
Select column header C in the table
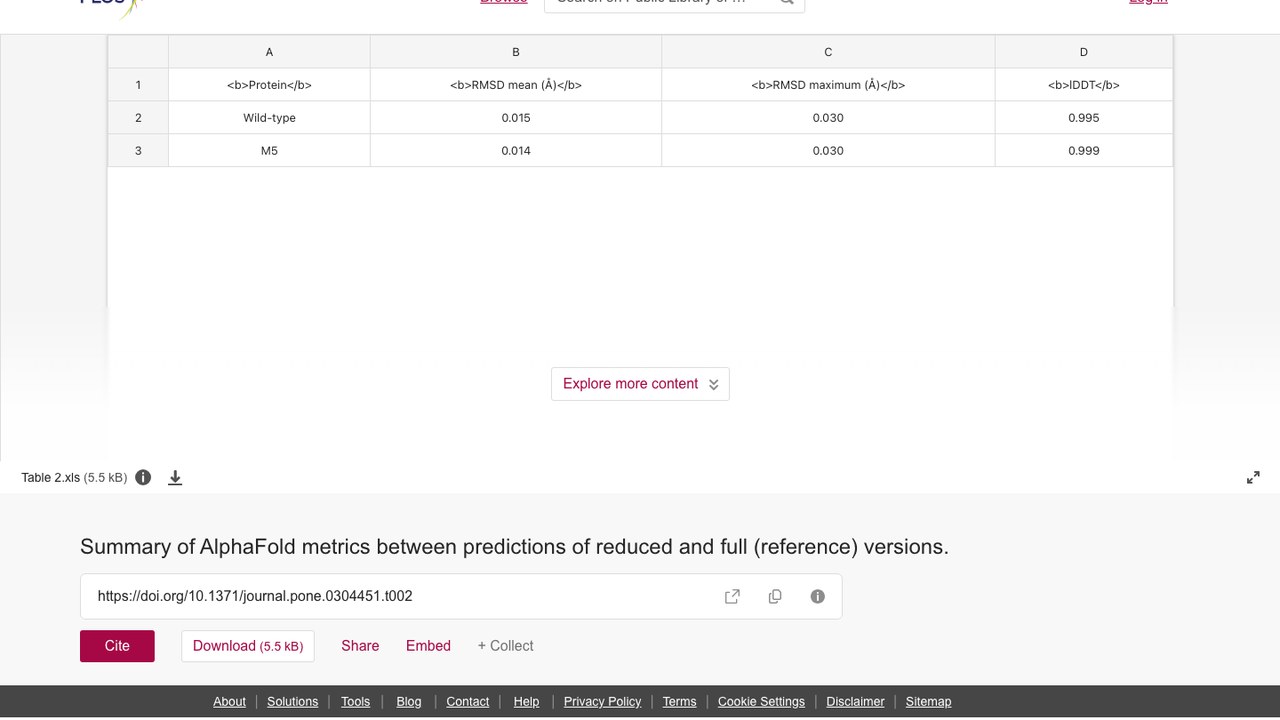(x=828, y=52)
